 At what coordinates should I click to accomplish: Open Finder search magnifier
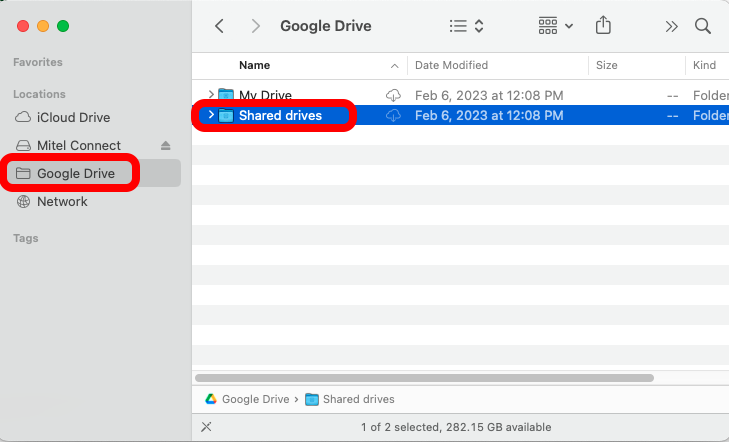[x=702, y=26]
